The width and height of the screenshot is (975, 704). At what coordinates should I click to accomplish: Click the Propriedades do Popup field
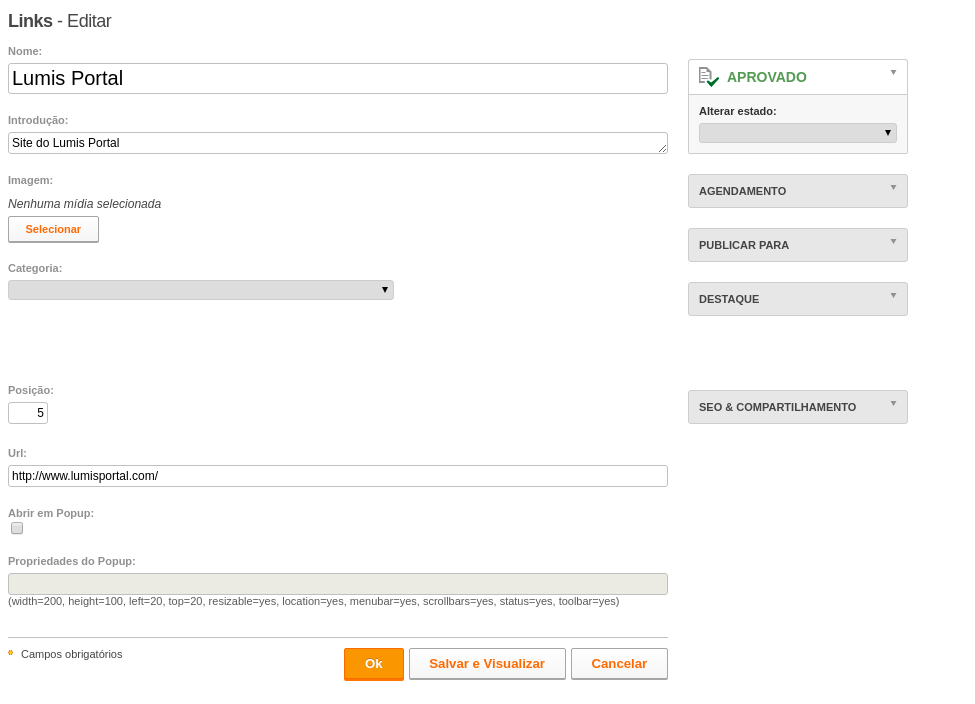click(338, 584)
